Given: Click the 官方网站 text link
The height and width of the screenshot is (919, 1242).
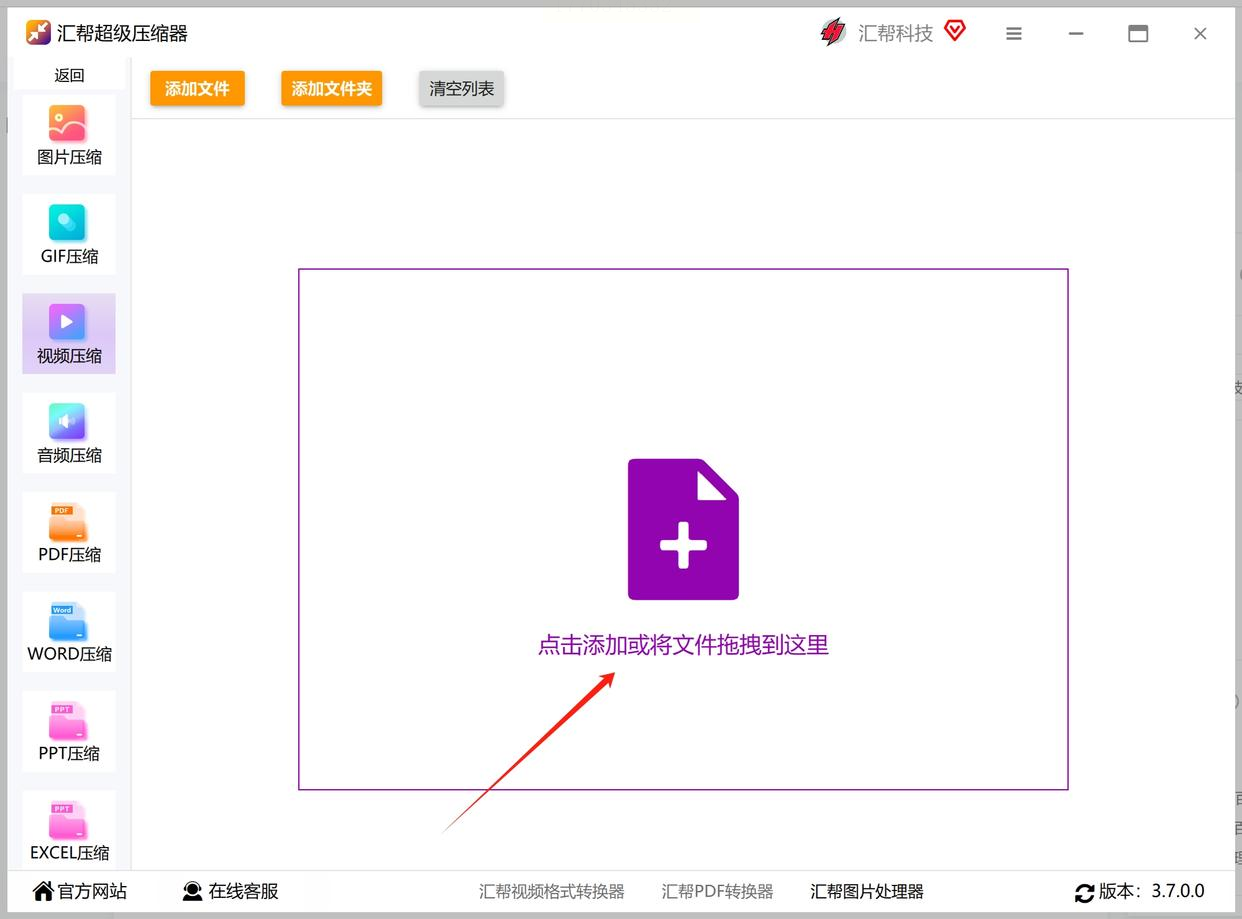Looking at the screenshot, I should [92, 891].
